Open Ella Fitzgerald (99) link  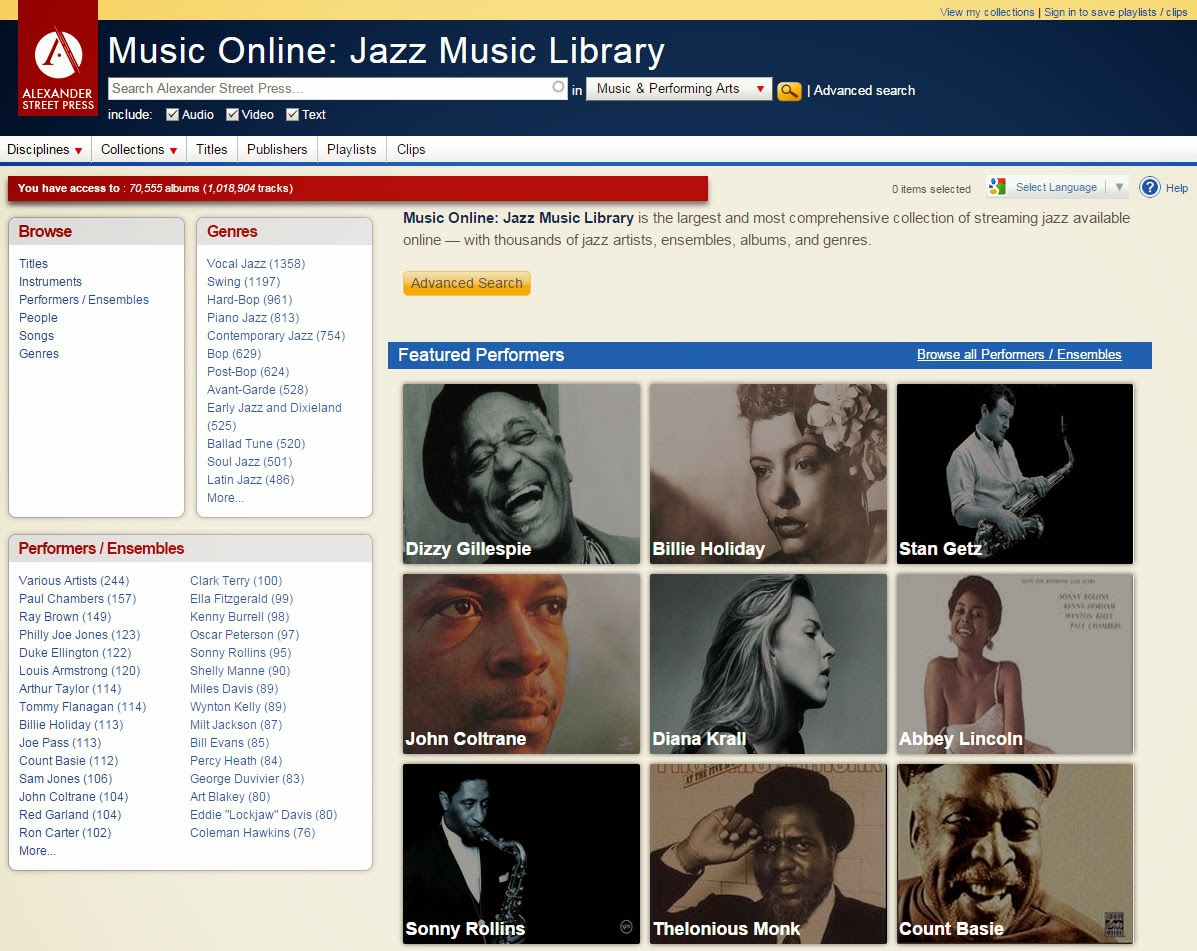[x=241, y=599]
